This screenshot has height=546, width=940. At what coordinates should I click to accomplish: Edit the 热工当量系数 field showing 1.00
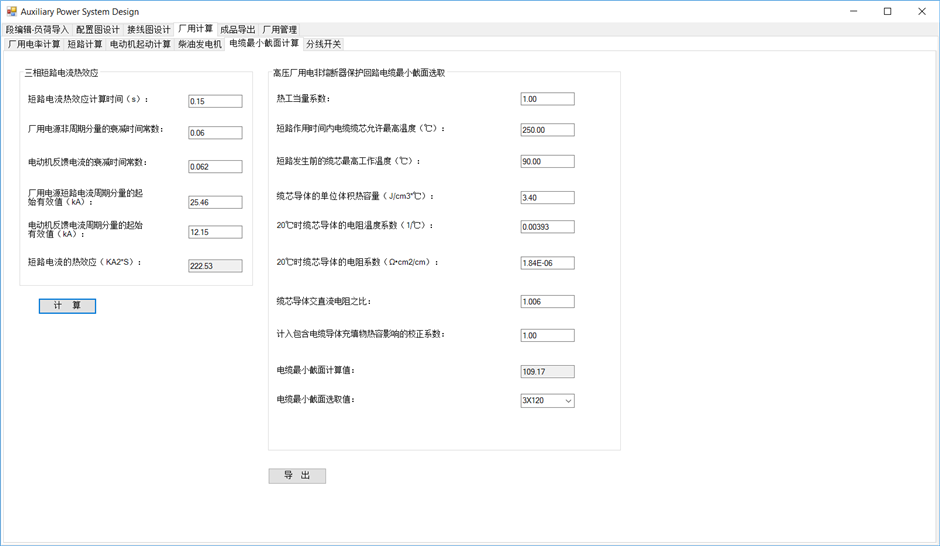(x=547, y=99)
